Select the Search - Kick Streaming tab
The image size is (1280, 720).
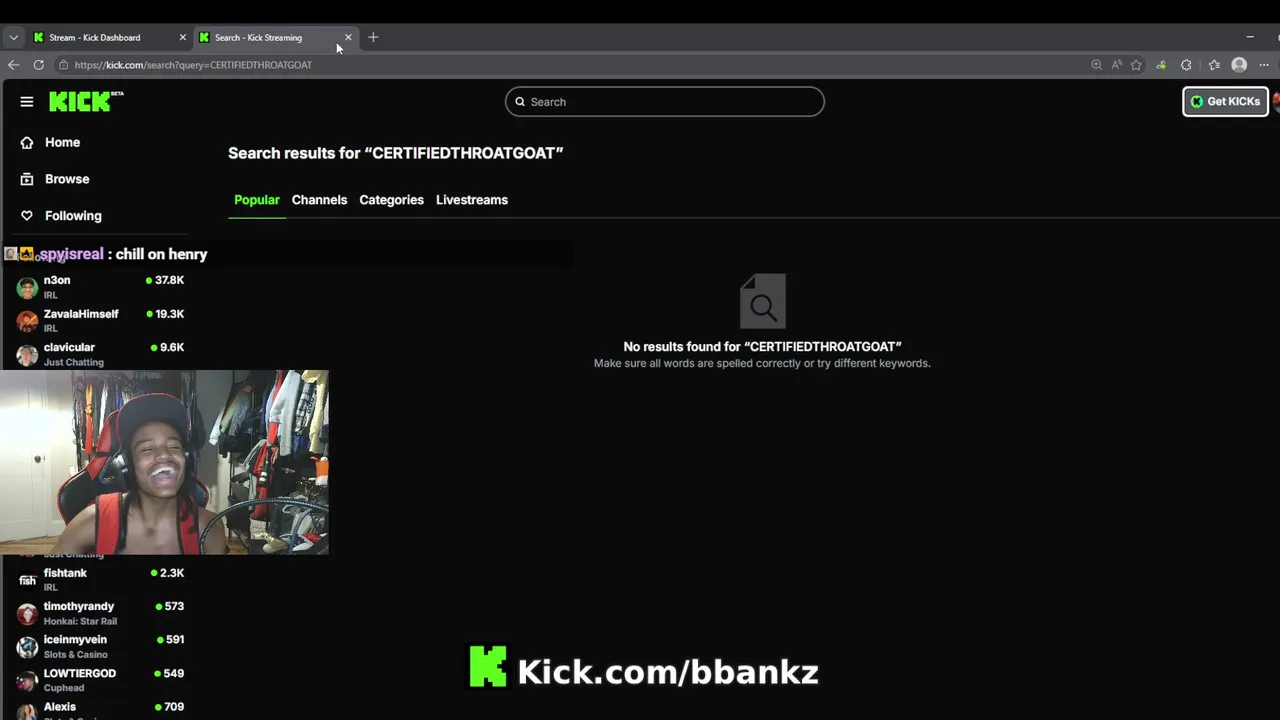(275, 37)
